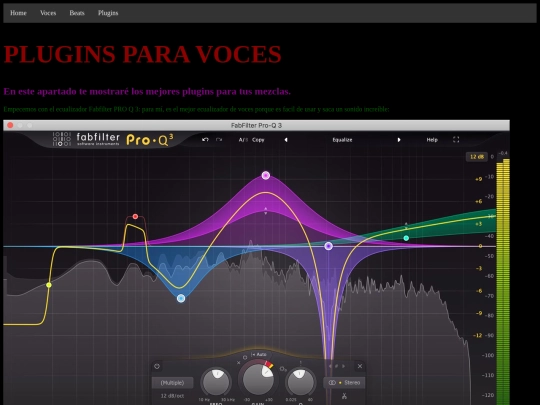The image size is (540, 405).
Task: Click the Copy button in Pro-Q 3
Action: (258, 140)
